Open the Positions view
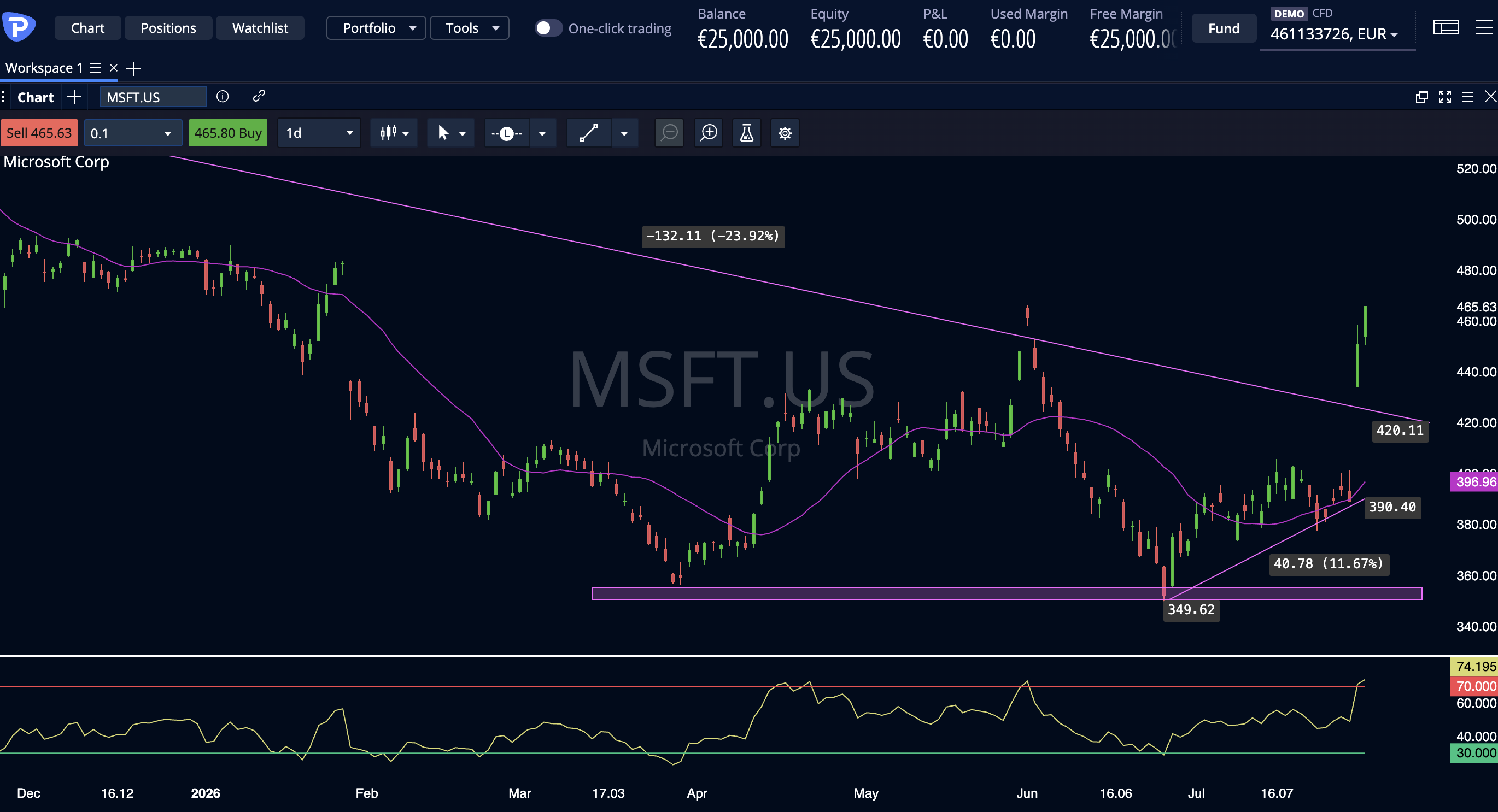The height and width of the screenshot is (812, 1498). tap(168, 28)
